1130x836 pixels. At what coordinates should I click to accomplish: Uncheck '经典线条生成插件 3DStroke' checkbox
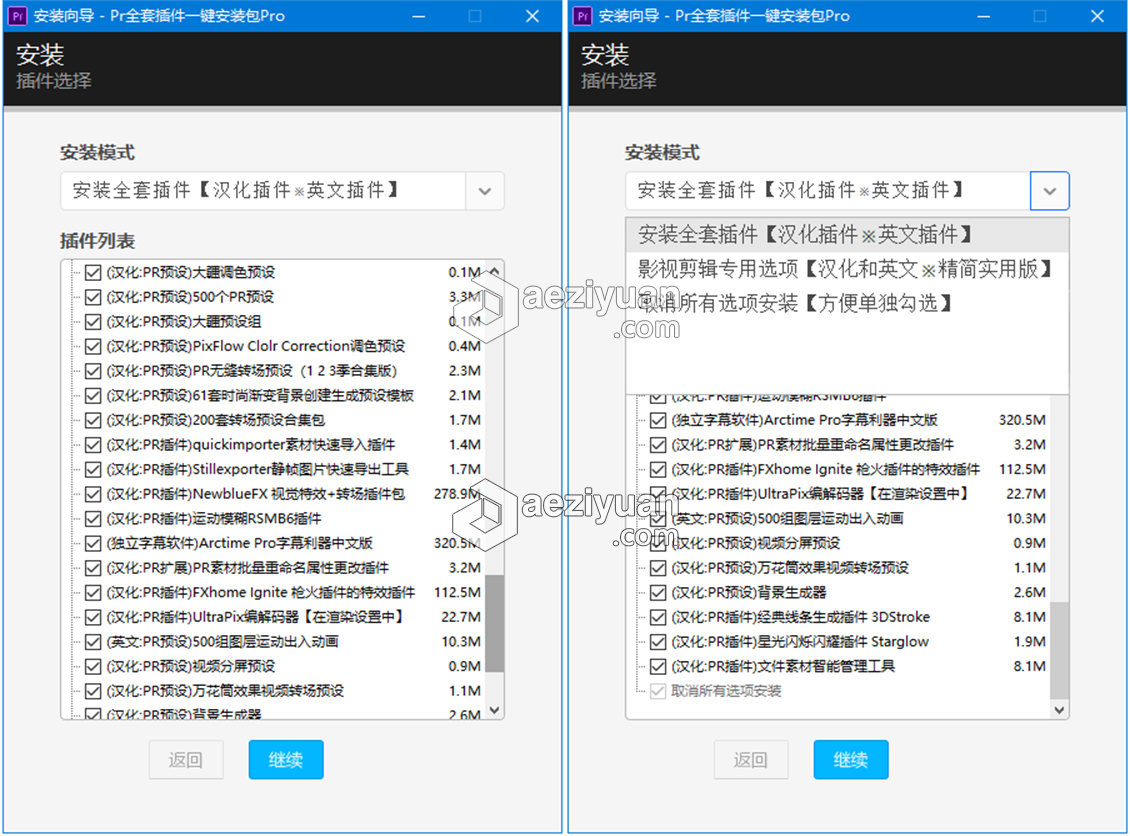[x=658, y=618]
